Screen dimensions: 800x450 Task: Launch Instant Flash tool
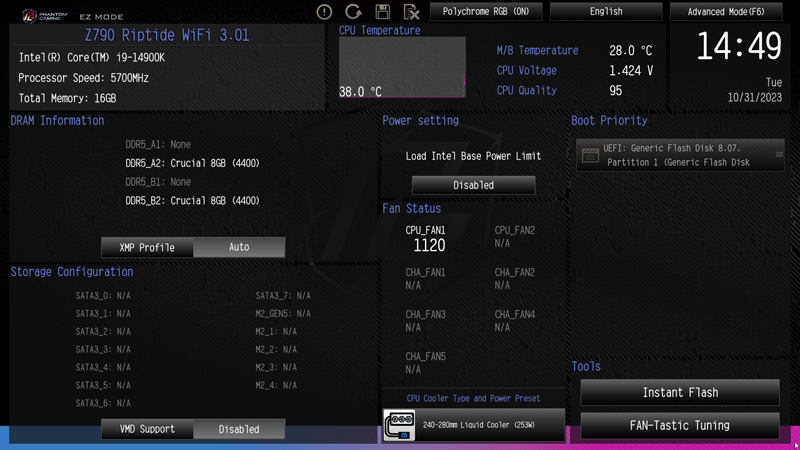click(x=680, y=392)
